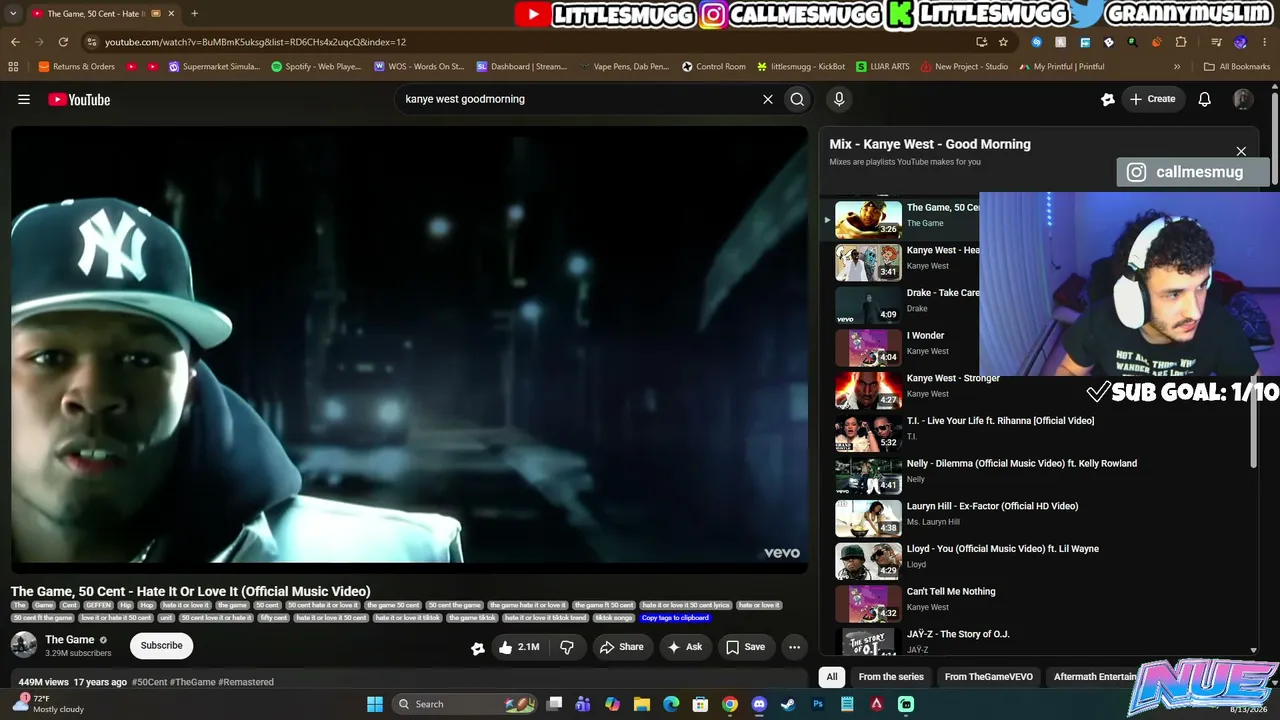Viewport: 1280px width, 720px height.
Task: Play Kanye West - Heartless thumbnail in mix
Action: 868,263
